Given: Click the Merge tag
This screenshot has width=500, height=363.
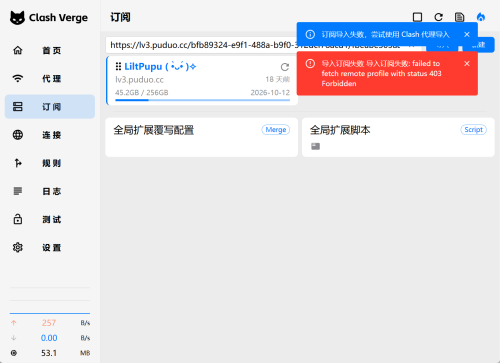Looking at the screenshot, I should click(x=276, y=130).
